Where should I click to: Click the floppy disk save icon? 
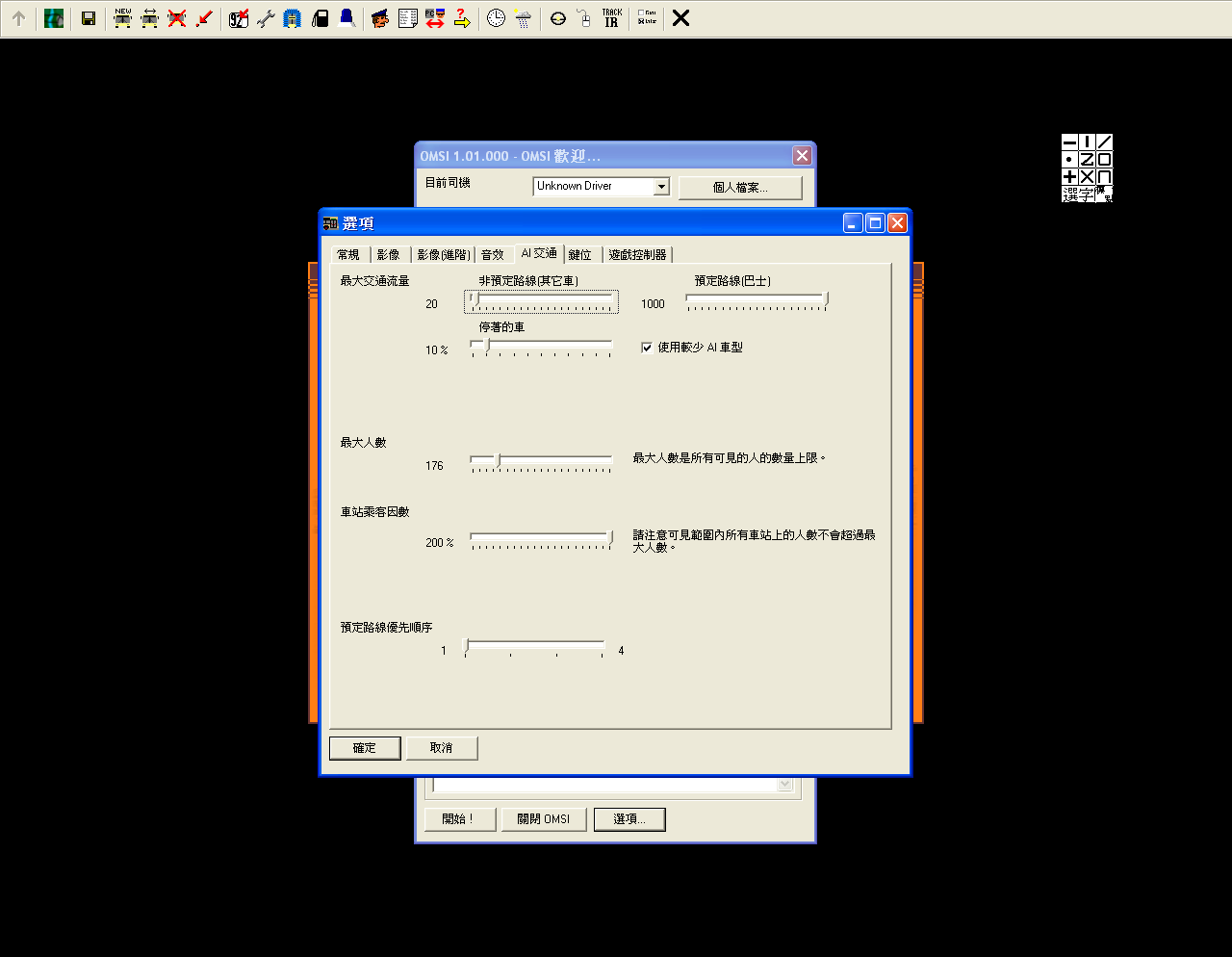point(89,18)
